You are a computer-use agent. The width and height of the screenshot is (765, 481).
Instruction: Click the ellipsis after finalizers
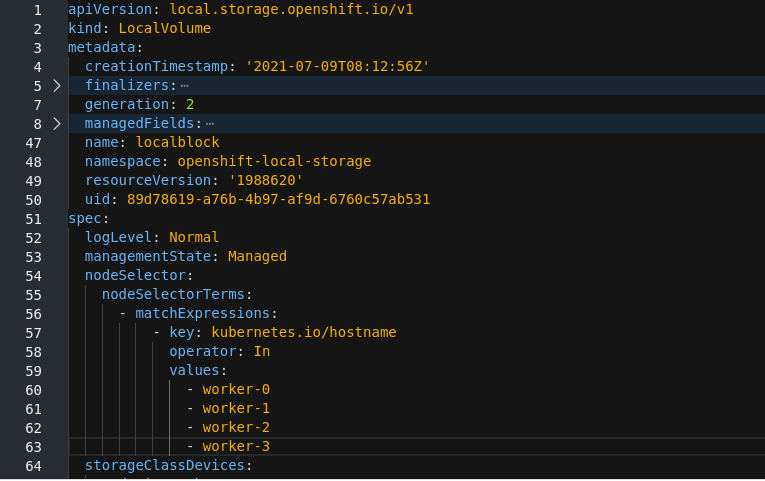185,86
